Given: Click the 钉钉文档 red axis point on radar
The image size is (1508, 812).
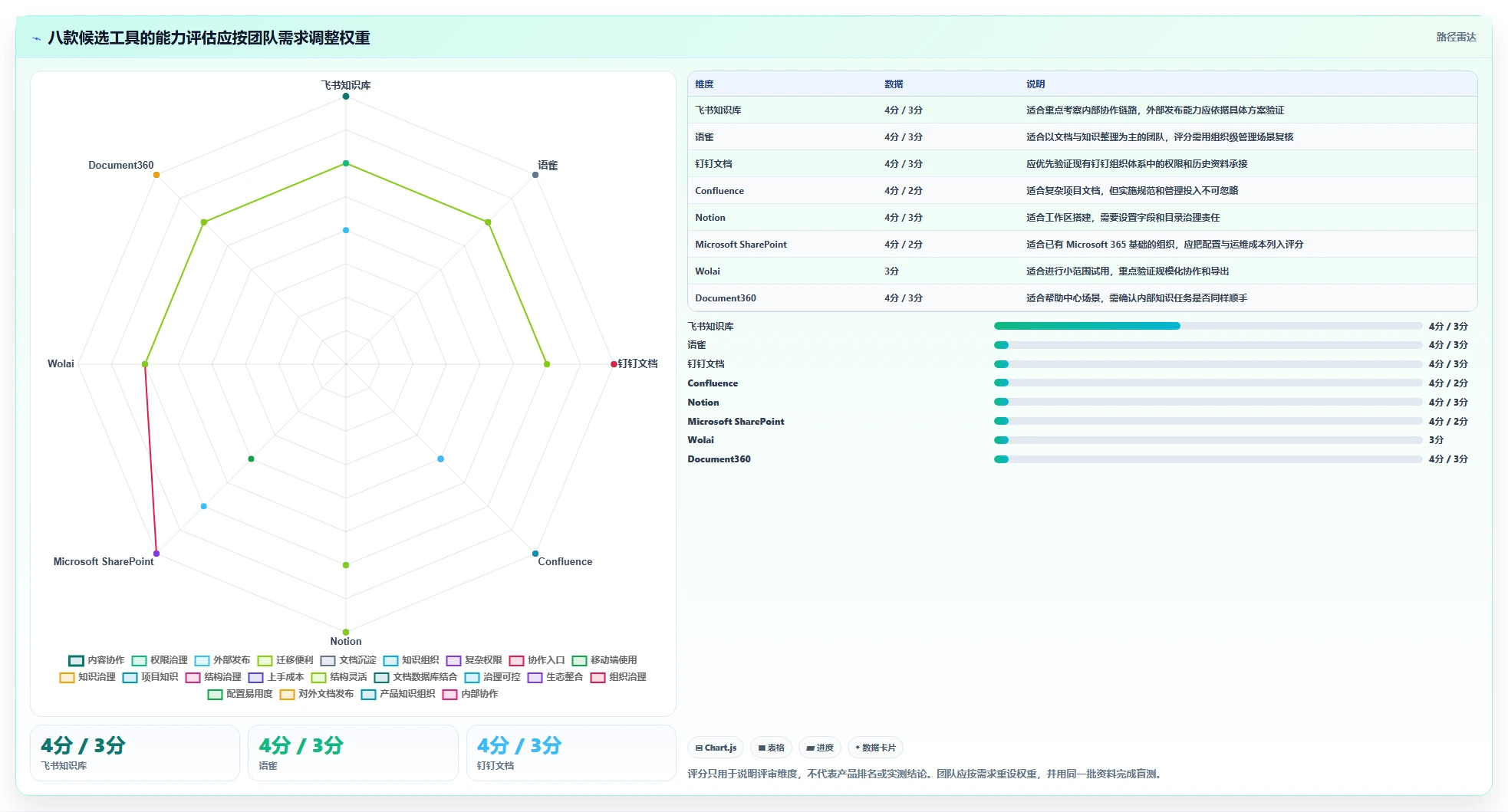Looking at the screenshot, I should point(614,364).
